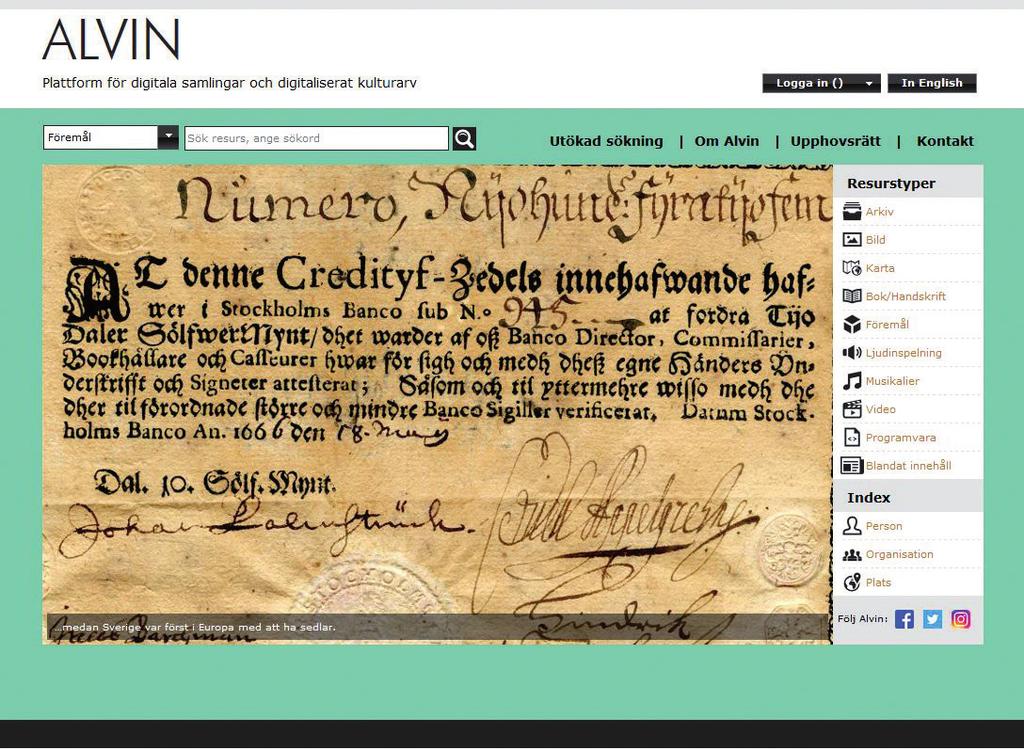Follow the Musikalier link
The height and width of the screenshot is (750, 1024).
point(893,381)
